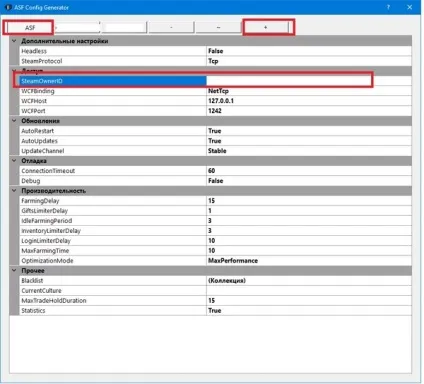Click the help question mark button

point(388,7)
